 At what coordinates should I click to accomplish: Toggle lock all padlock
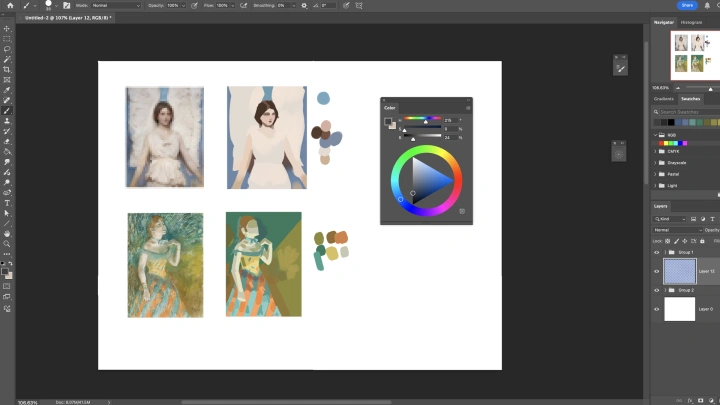(702, 241)
